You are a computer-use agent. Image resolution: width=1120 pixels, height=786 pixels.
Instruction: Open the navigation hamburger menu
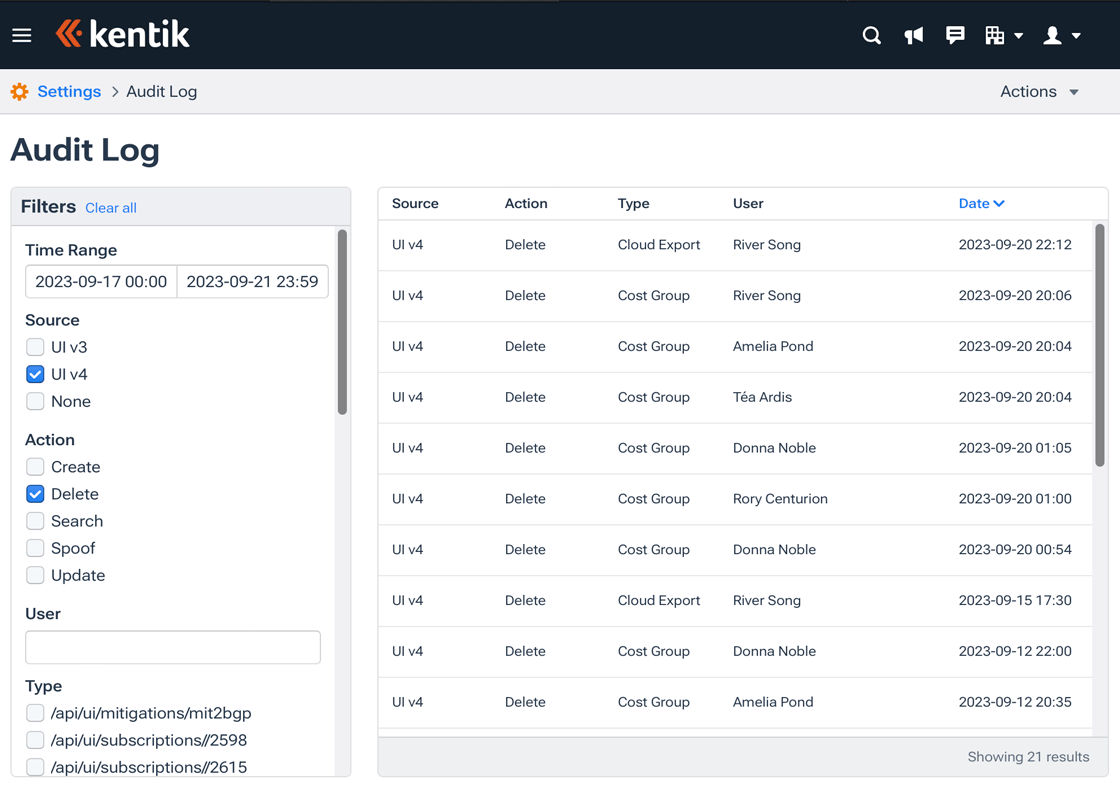22,35
